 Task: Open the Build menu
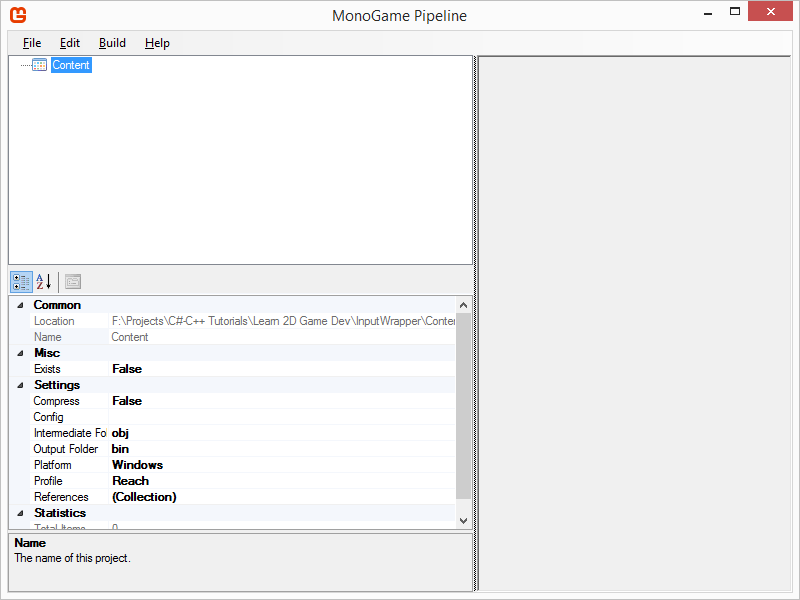[x=112, y=43]
